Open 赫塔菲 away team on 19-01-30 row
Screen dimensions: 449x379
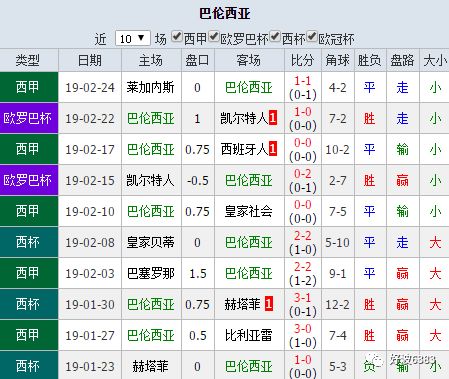[242, 304]
